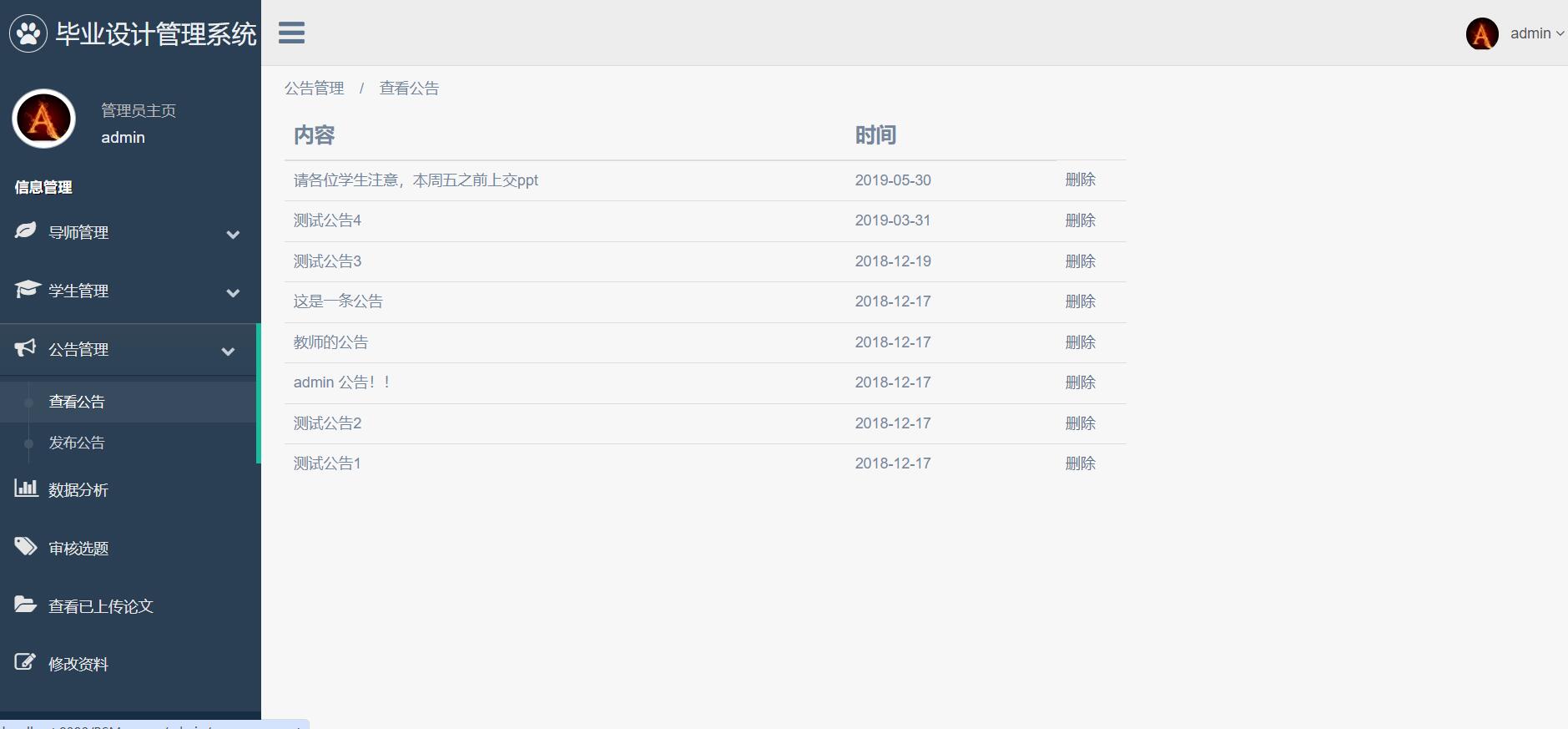Delete announcement 这是一条公告
The width and height of the screenshot is (1568, 729).
pos(1081,301)
